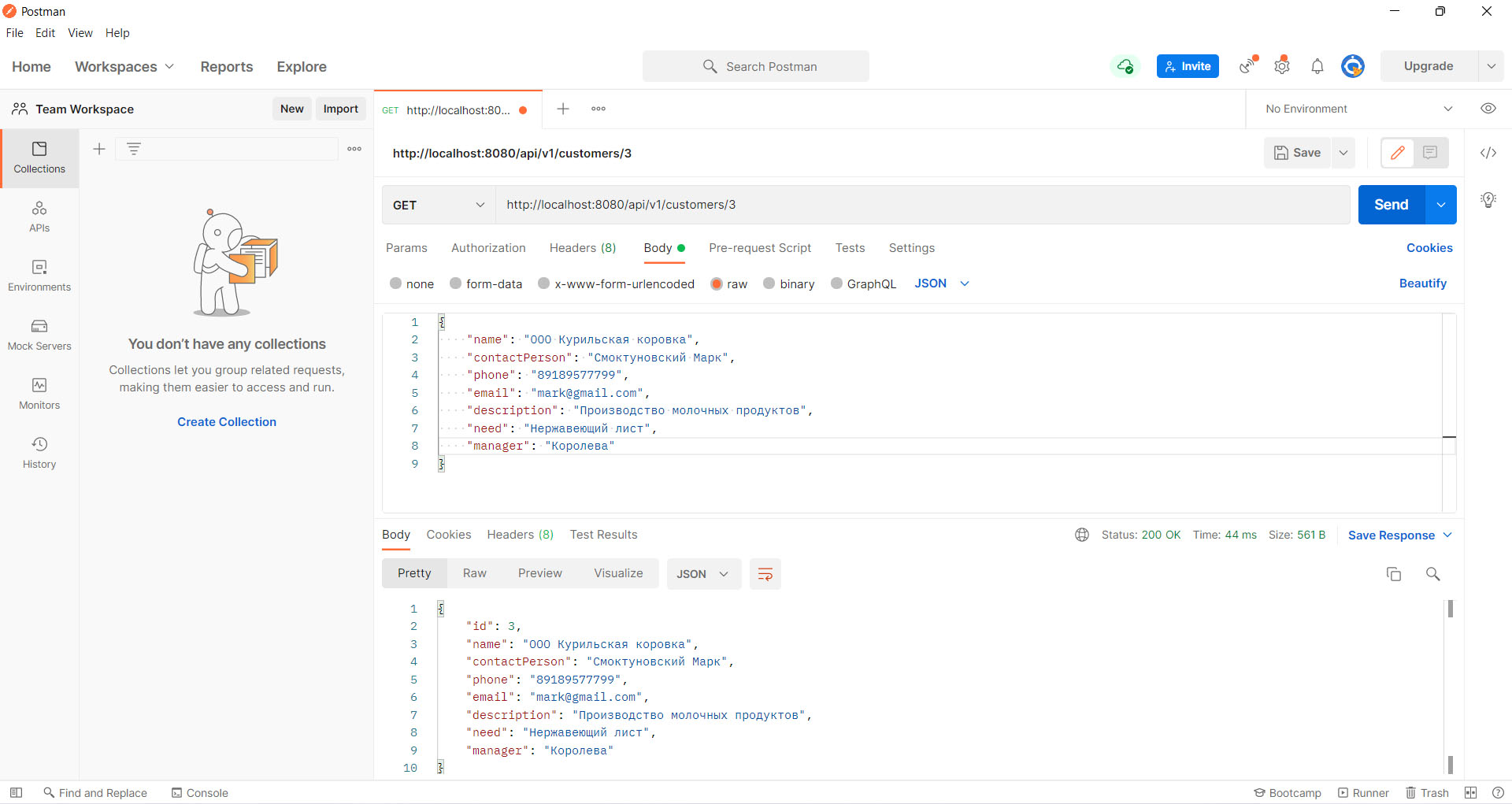Open the help icon in status bar
The width and height of the screenshot is (1512, 804).
1498,793
